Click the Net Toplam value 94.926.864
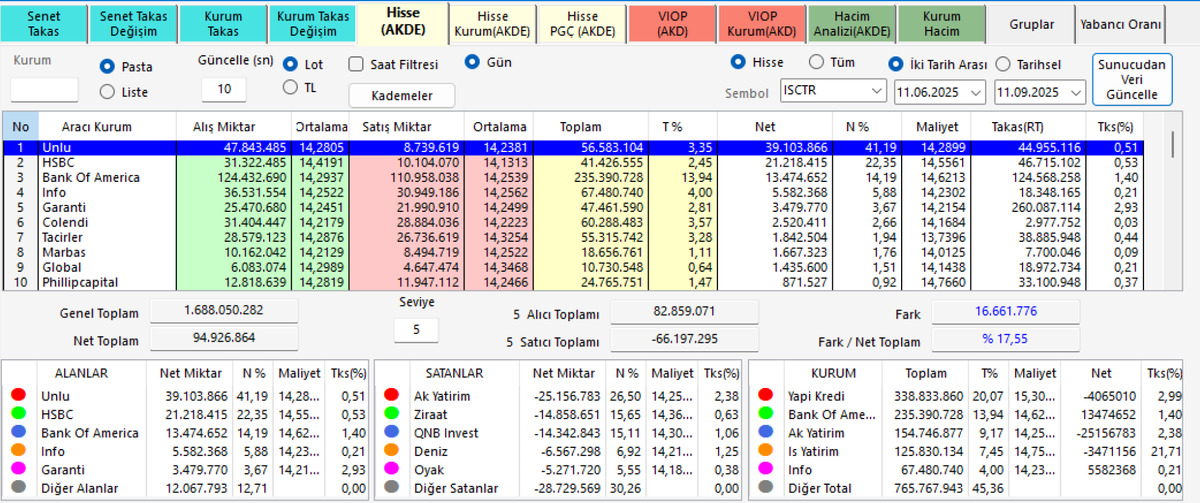The height and width of the screenshot is (503, 1200). point(225,340)
